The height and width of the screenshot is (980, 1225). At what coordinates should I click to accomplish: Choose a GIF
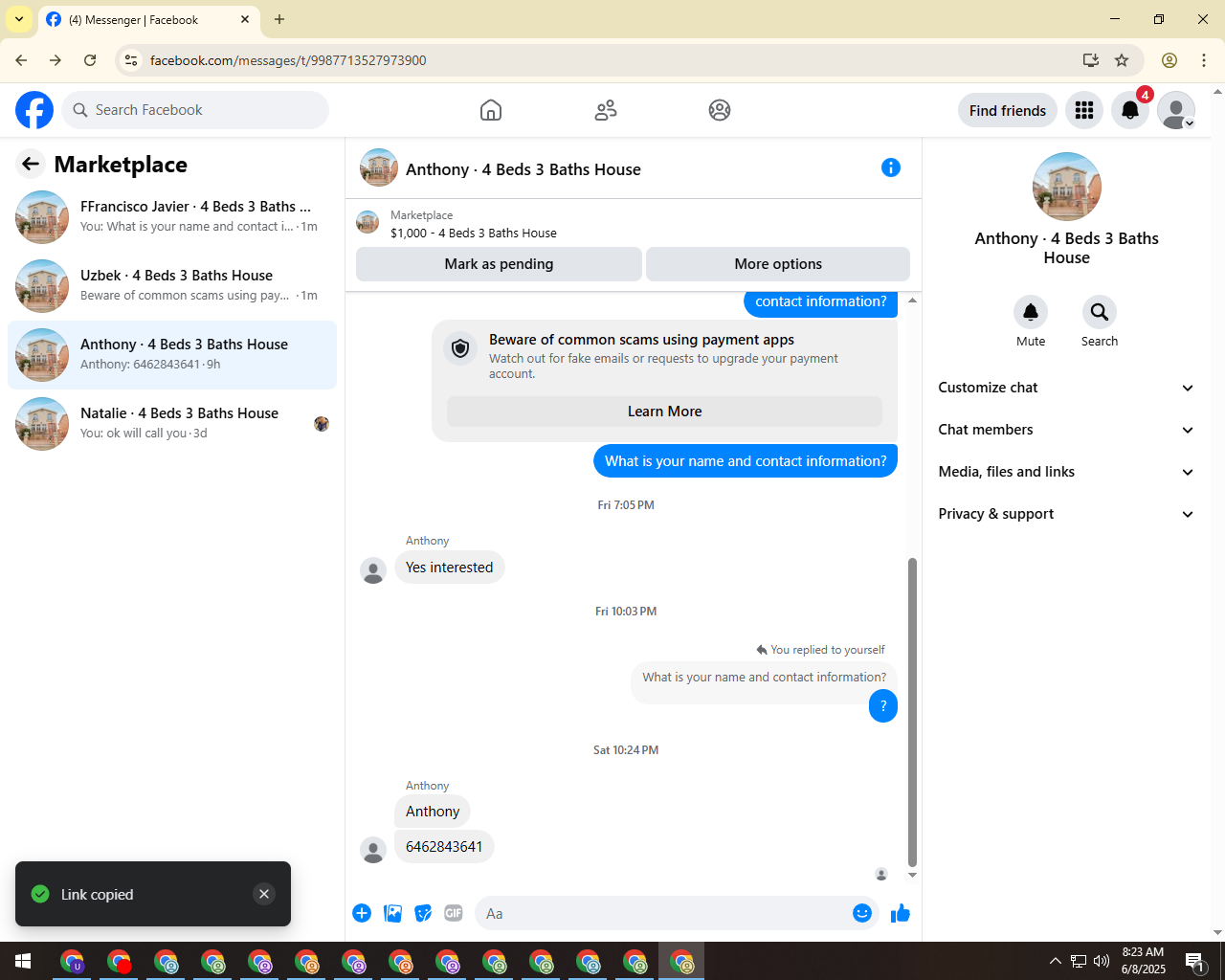pos(454,913)
